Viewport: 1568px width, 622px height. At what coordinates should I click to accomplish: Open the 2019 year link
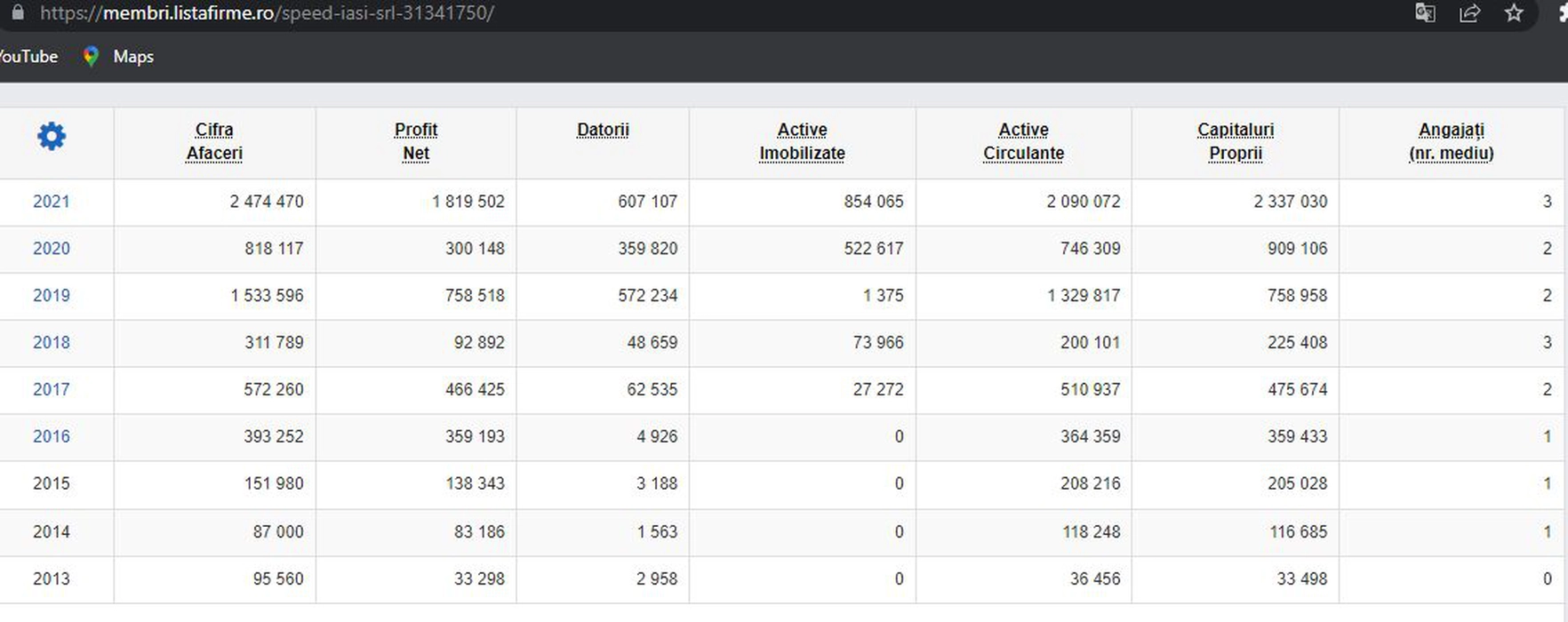pos(52,296)
